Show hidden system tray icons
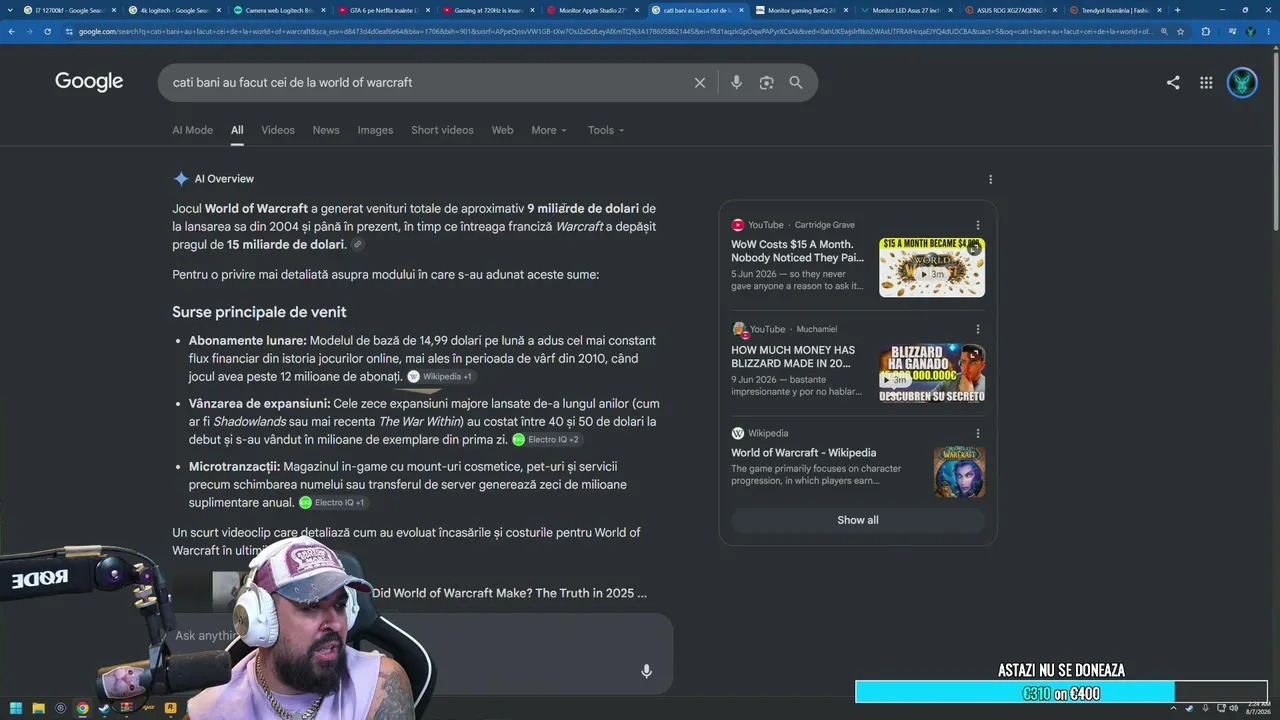Image resolution: width=1280 pixels, height=720 pixels. pos(1175,708)
